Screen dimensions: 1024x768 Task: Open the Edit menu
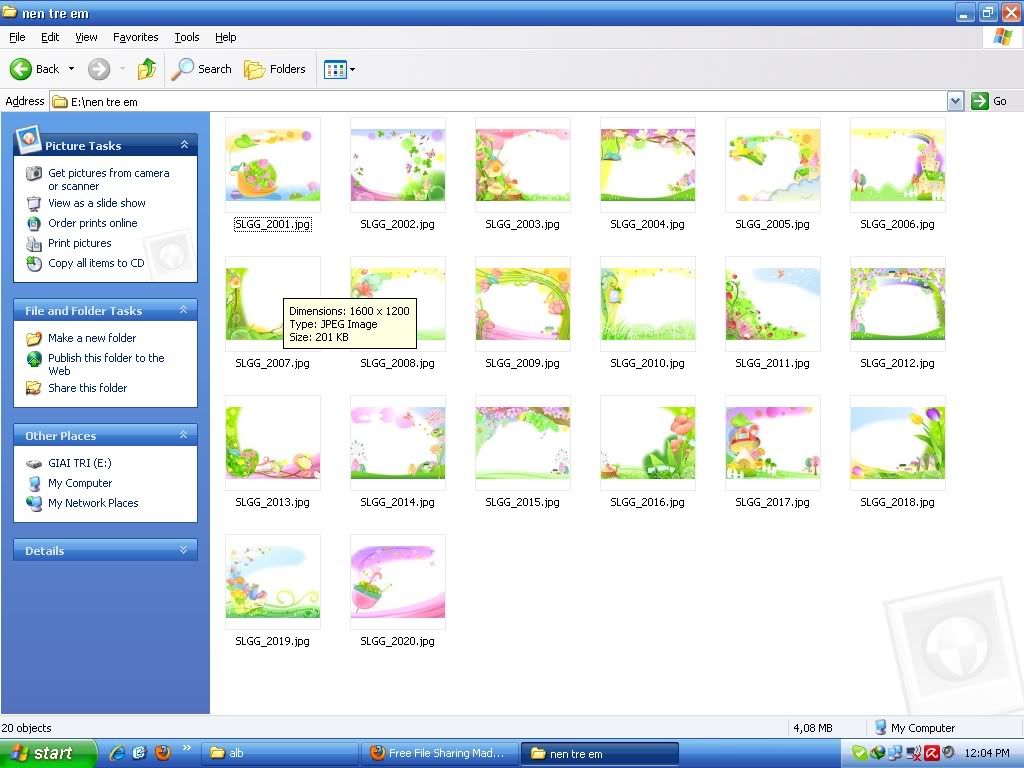coord(50,37)
